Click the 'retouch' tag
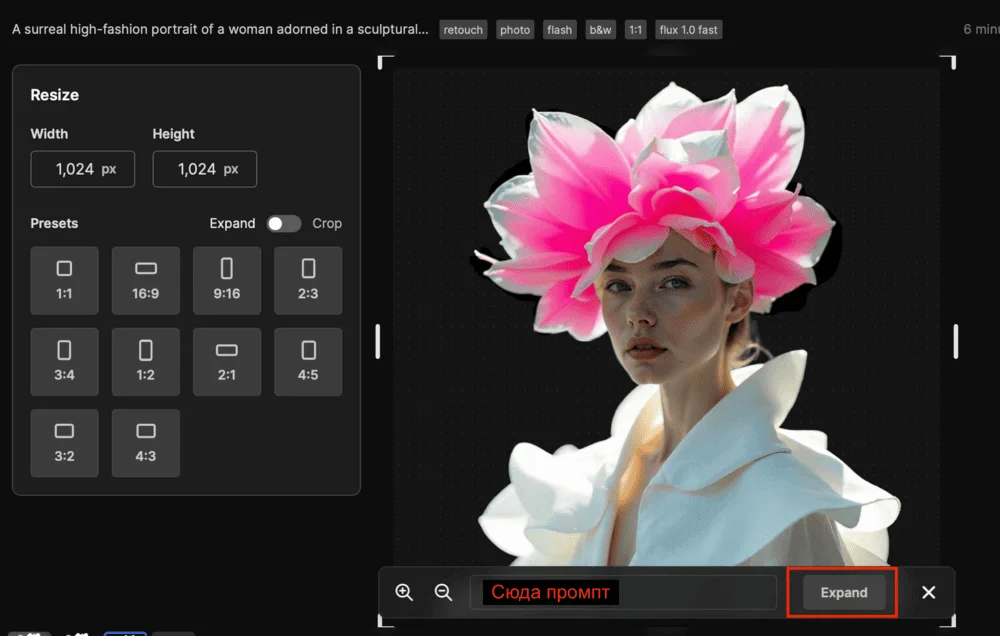The width and height of the screenshot is (1000, 636). point(463,30)
